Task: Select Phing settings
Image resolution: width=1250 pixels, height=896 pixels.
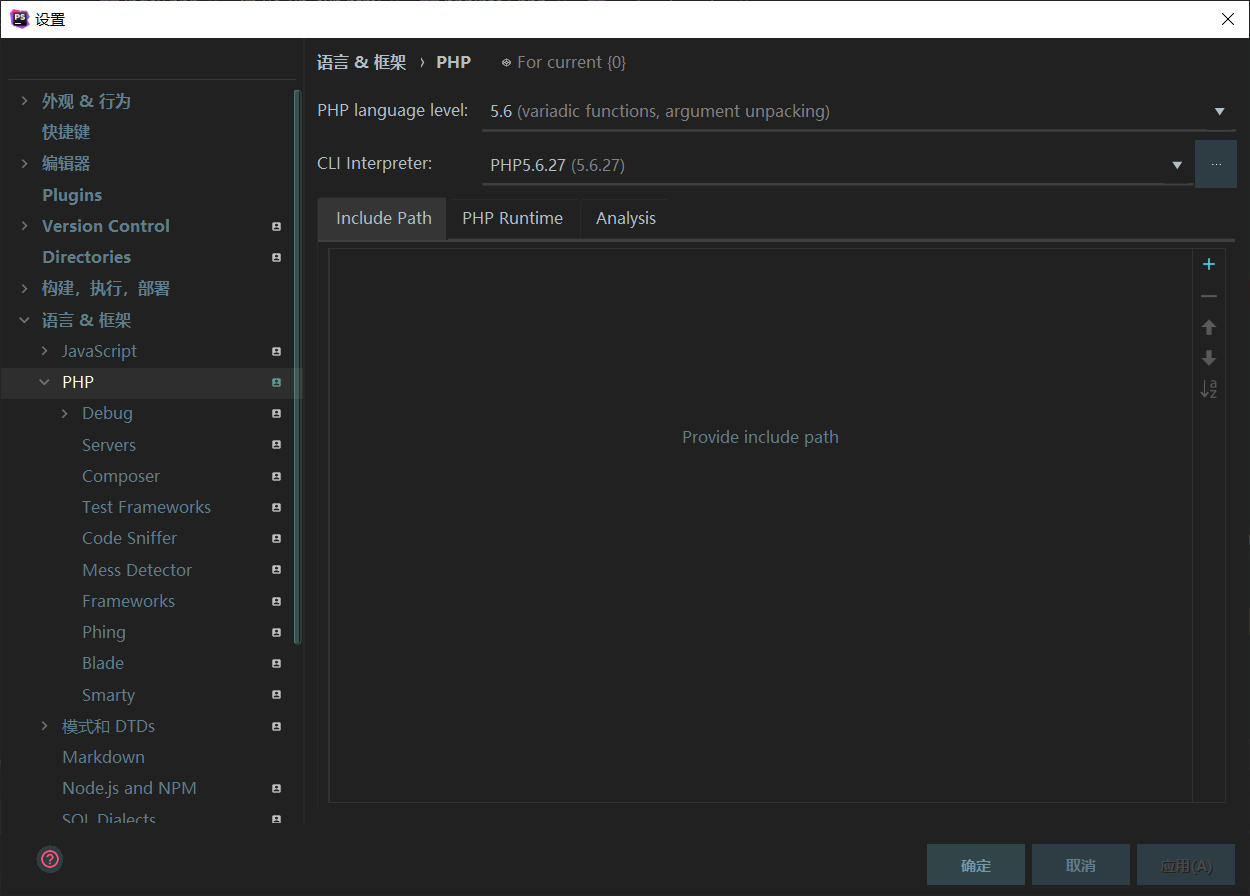Action: click(x=104, y=632)
